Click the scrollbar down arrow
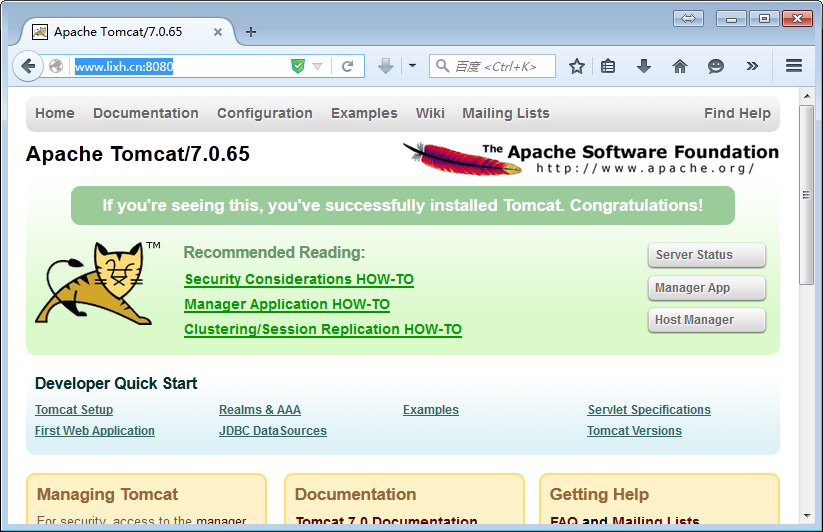The height and width of the screenshot is (532, 823). tap(807, 516)
